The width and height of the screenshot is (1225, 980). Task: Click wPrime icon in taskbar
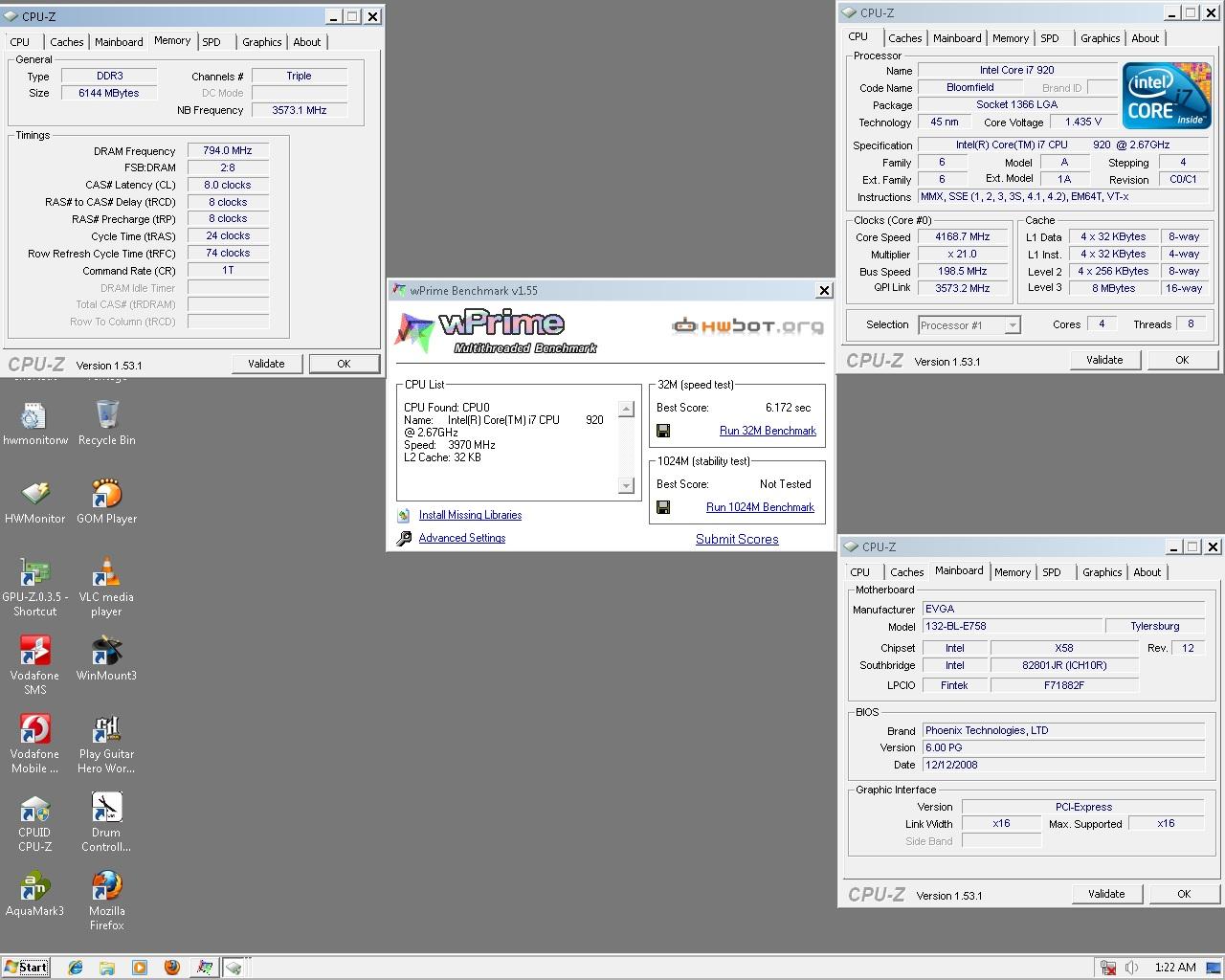(x=204, y=968)
